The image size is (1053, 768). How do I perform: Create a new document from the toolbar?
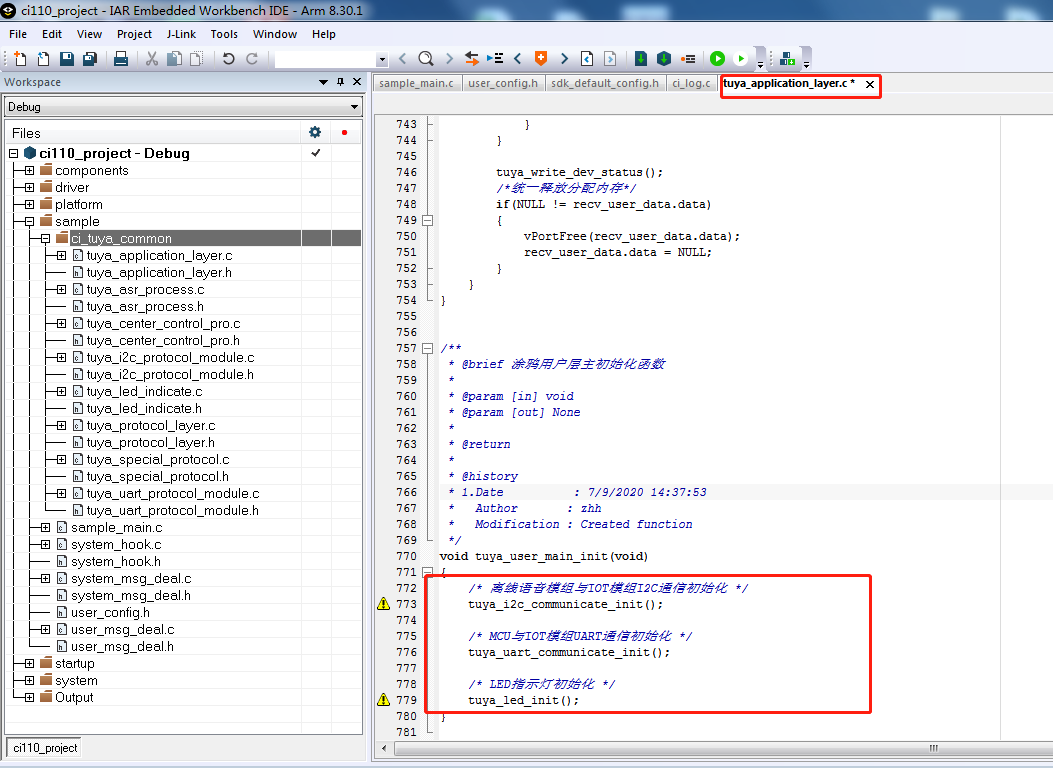(x=20, y=59)
